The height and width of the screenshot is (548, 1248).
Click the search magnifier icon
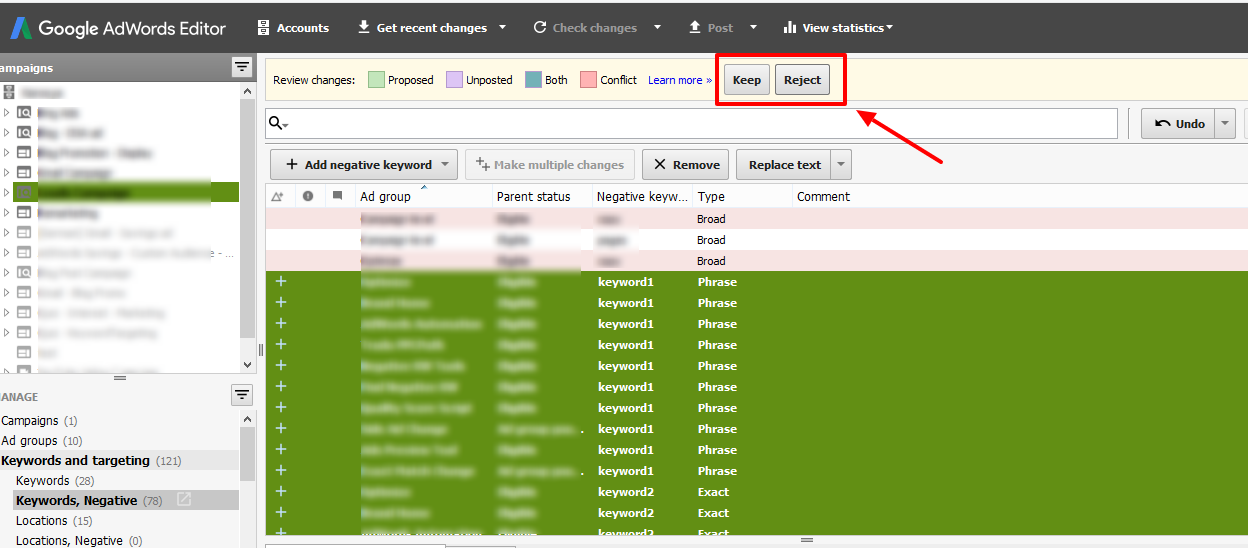pos(277,124)
